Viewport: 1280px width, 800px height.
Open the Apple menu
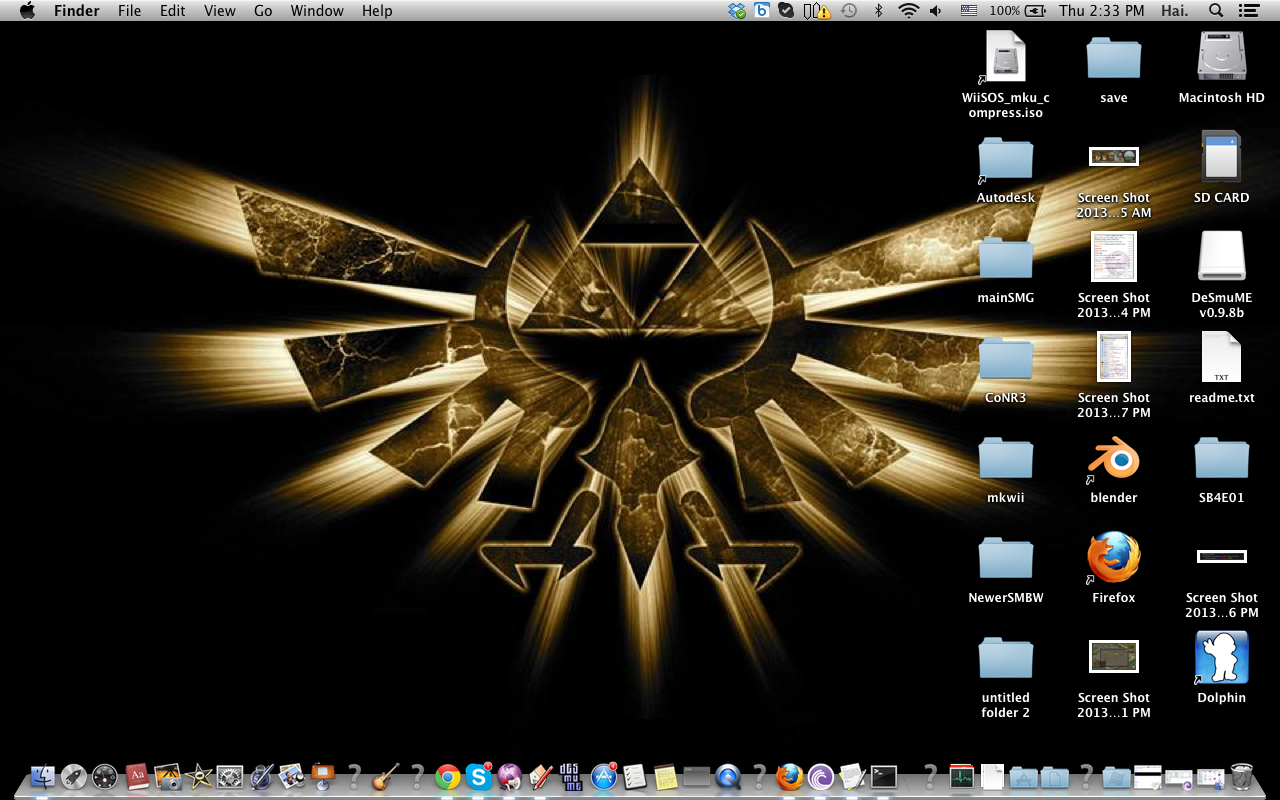click(27, 11)
